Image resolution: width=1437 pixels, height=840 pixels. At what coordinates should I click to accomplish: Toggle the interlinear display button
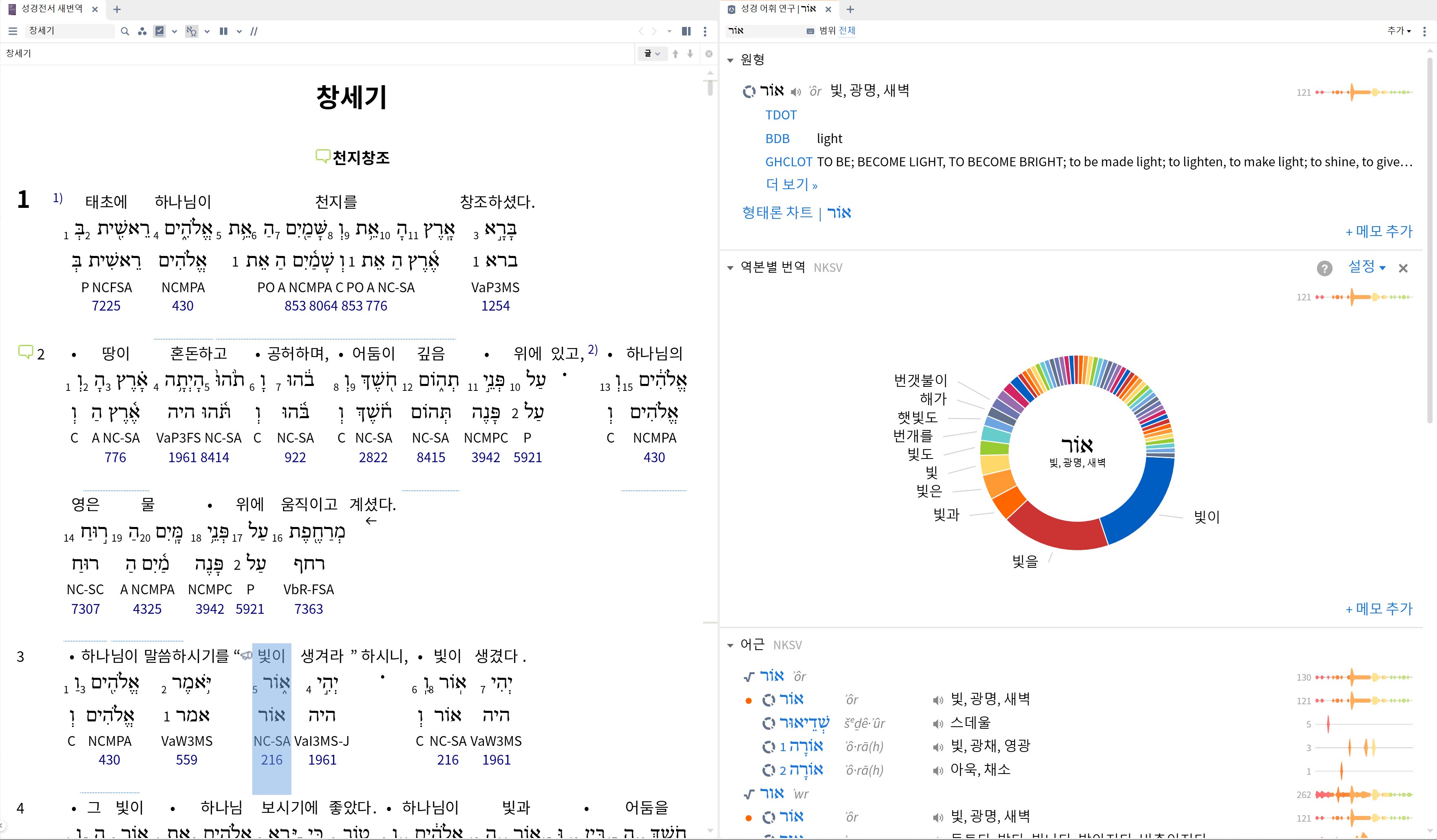(x=192, y=31)
